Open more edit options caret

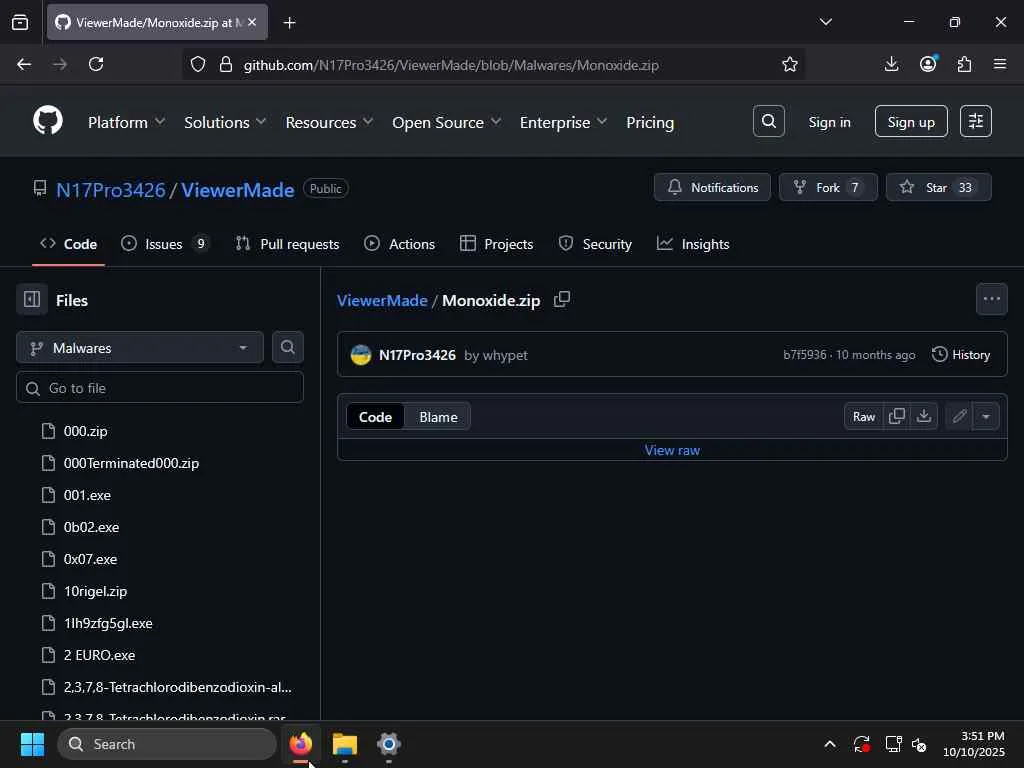(x=986, y=416)
